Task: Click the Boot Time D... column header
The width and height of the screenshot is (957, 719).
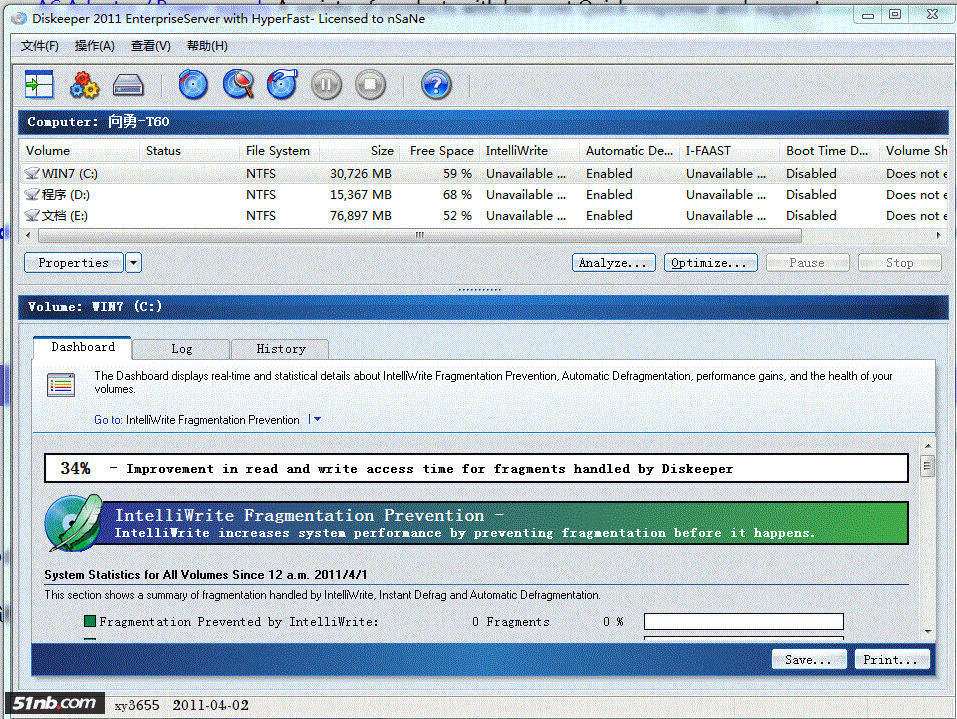Action: 829,151
